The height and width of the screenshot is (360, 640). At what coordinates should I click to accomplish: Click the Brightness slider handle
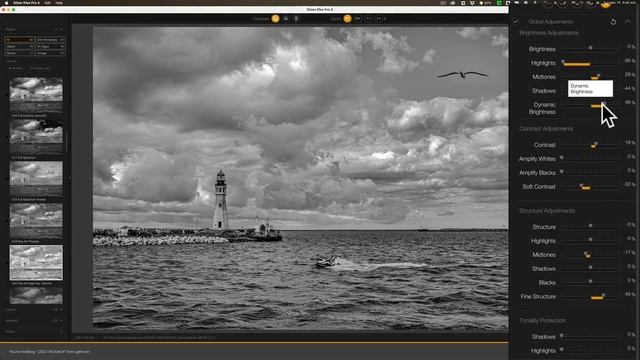coord(590,48)
